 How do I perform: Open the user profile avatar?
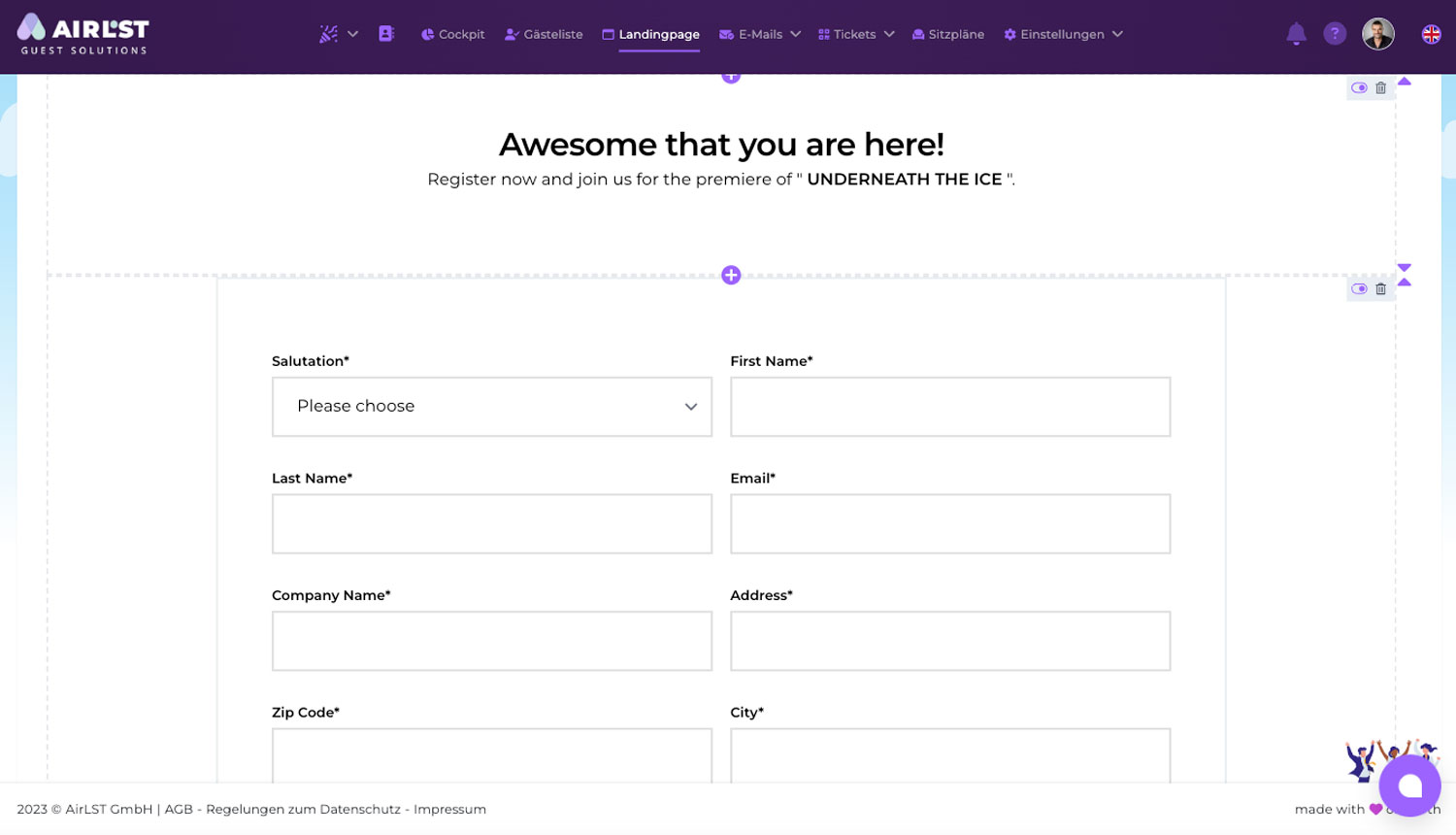[1378, 34]
